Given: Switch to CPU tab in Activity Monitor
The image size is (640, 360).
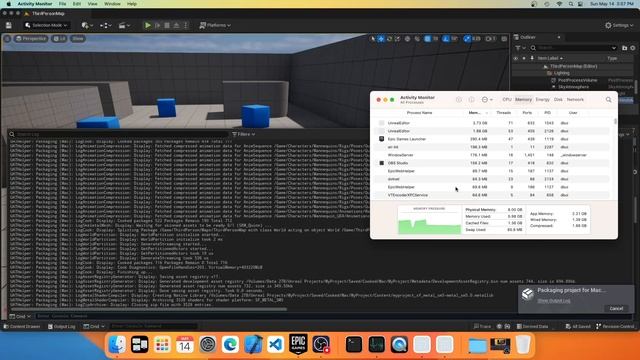Looking at the screenshot, I should (x=507, y=100).
